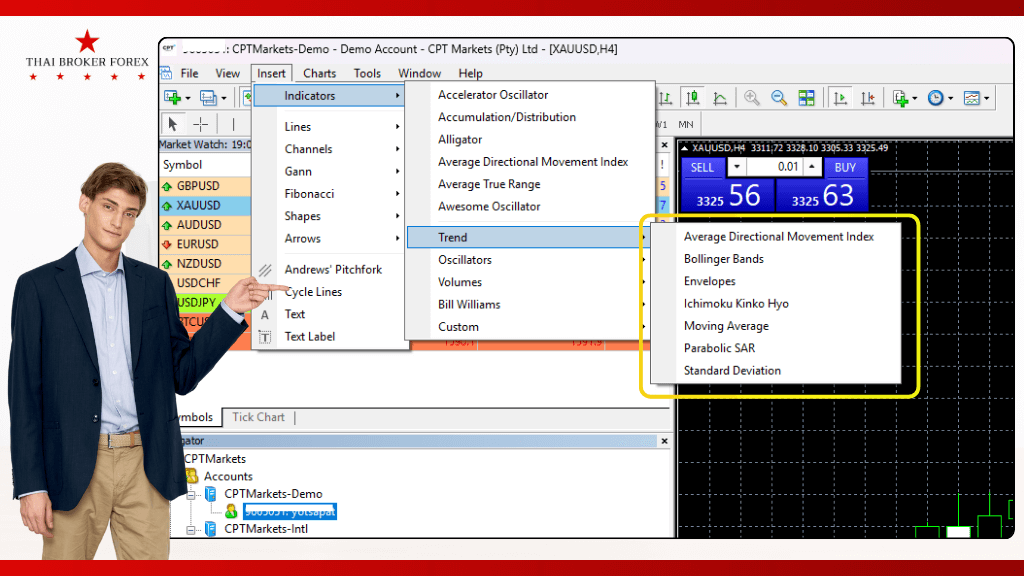This screenshot has width=1024, height=576.
Task: Toggle one-click trading panel triangle
Action: tap(684, 148)
